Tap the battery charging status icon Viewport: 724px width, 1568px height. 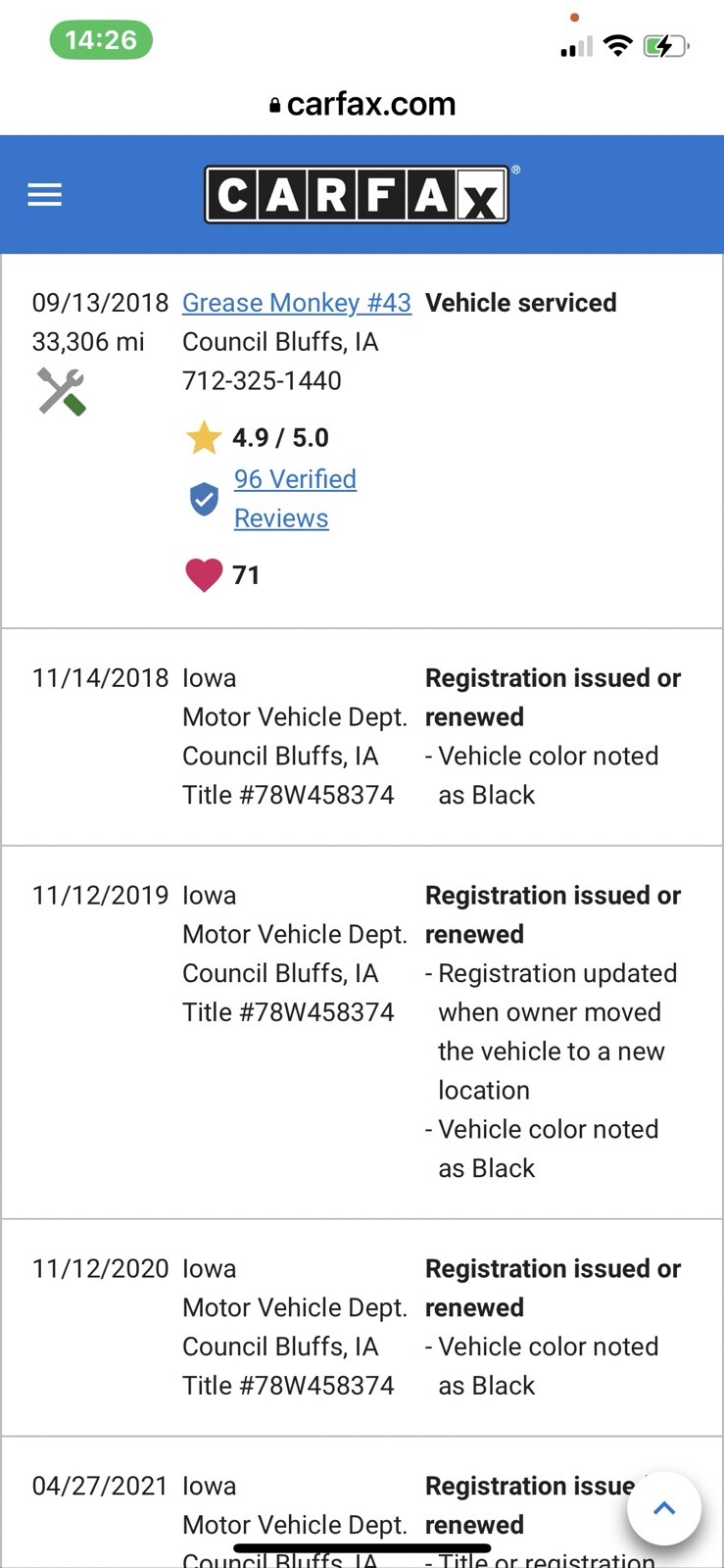[x=665, y=46]
